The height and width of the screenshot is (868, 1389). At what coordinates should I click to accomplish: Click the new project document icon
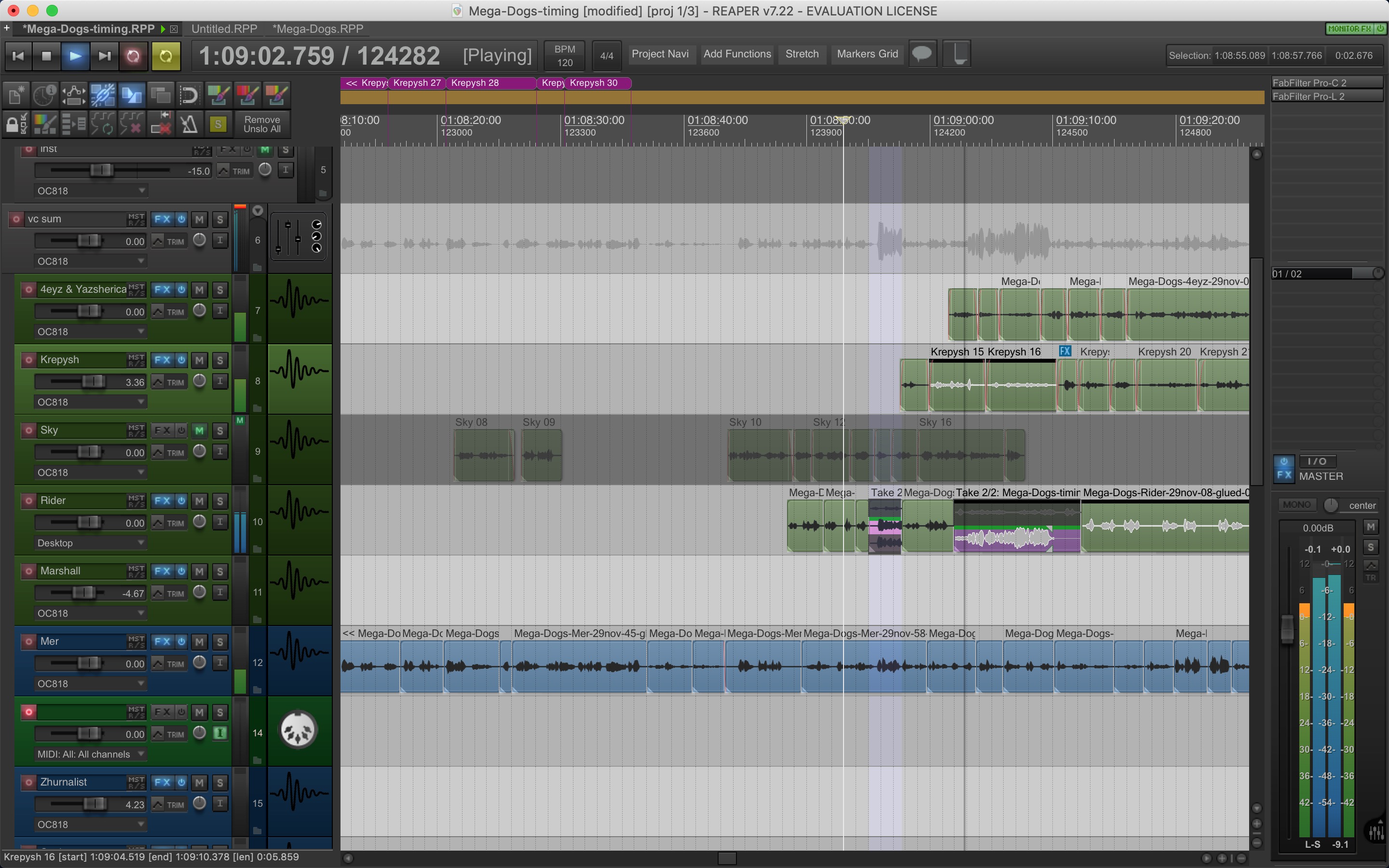coord(15,95)
